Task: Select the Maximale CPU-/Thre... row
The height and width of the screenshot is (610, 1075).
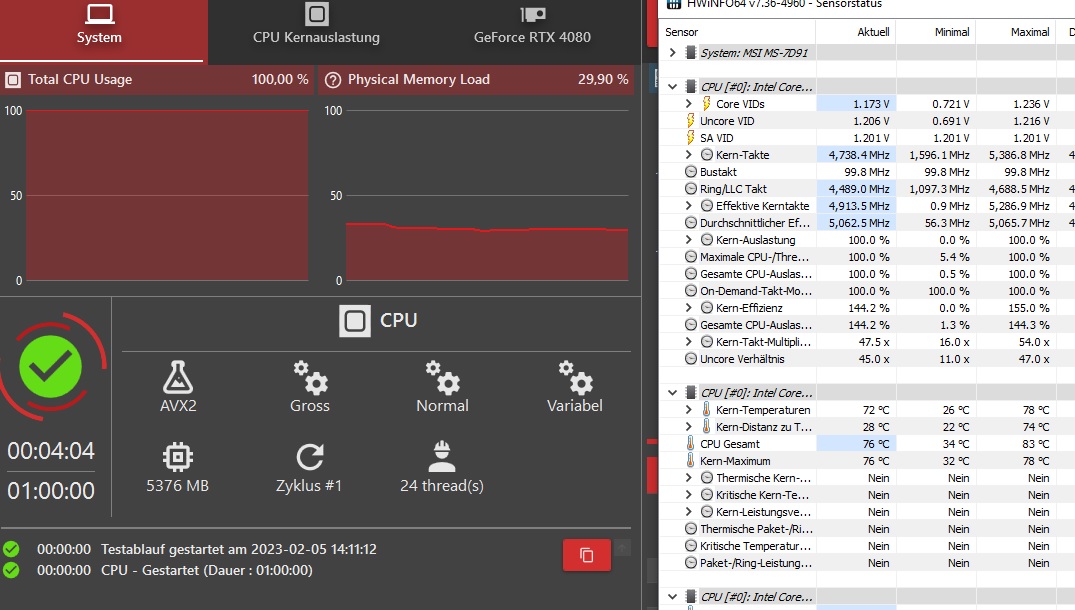Action: (867, 257)
